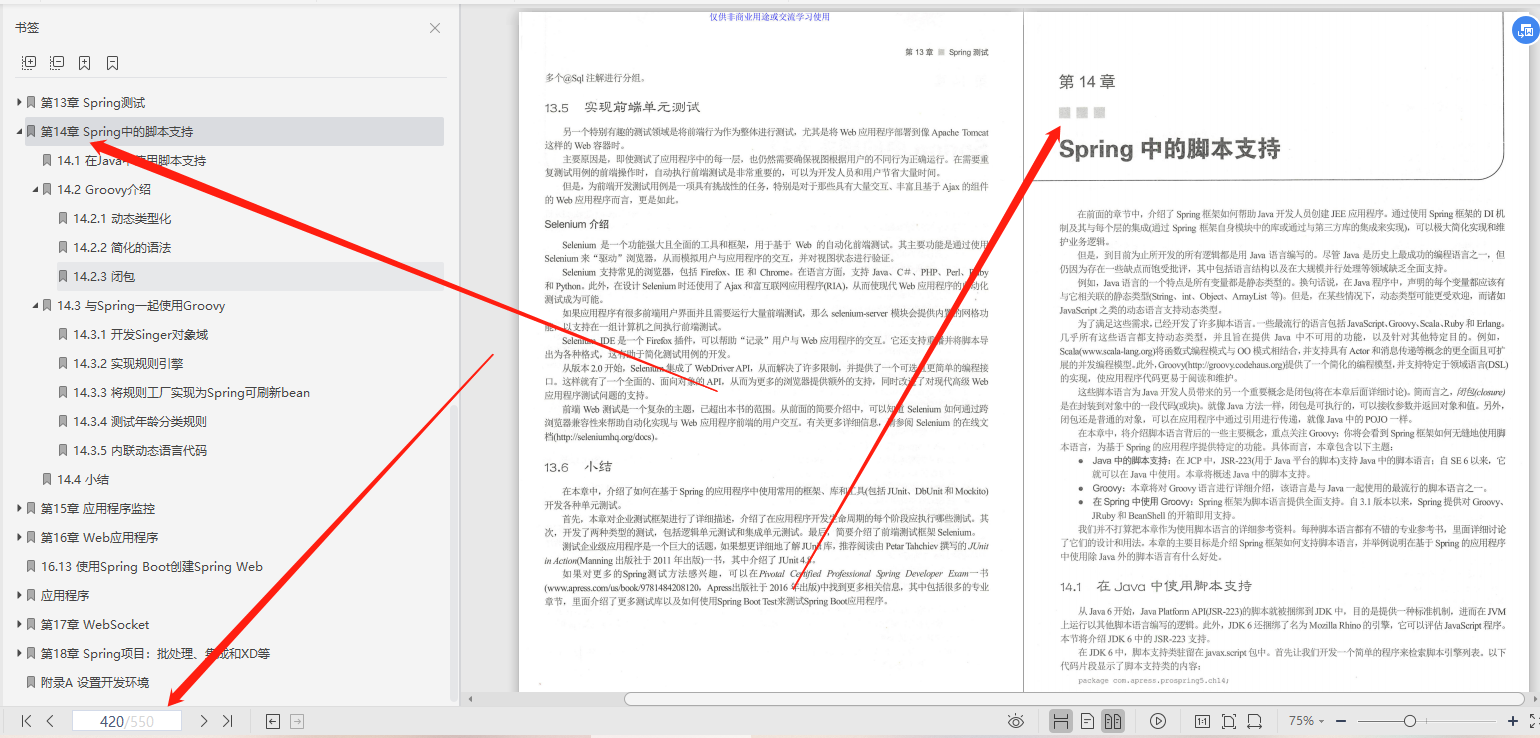
Task: Delete bookmark icon in panel toolbar
Action: (x=113, y=63)
